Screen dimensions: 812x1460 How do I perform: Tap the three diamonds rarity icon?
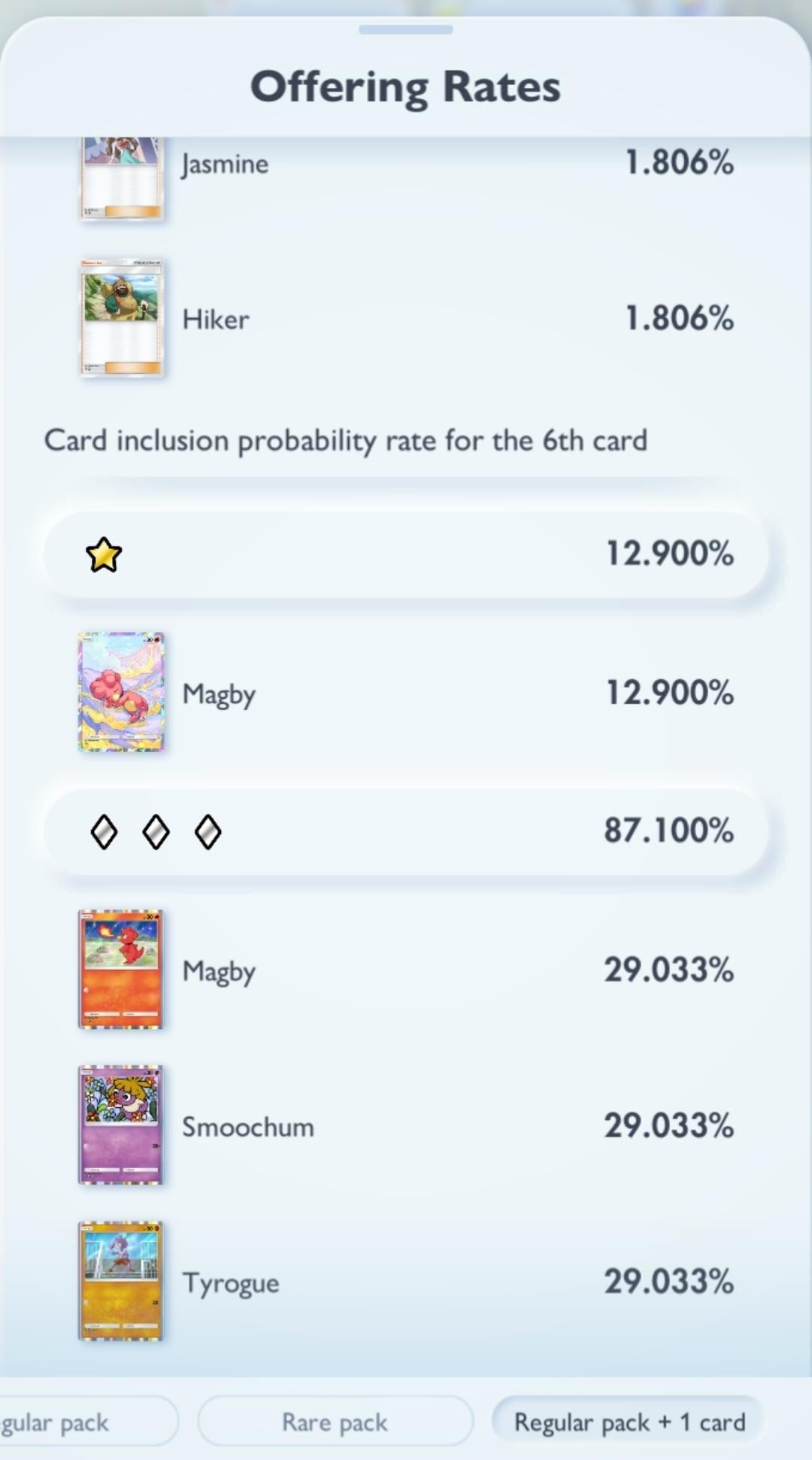coord(156,833)
